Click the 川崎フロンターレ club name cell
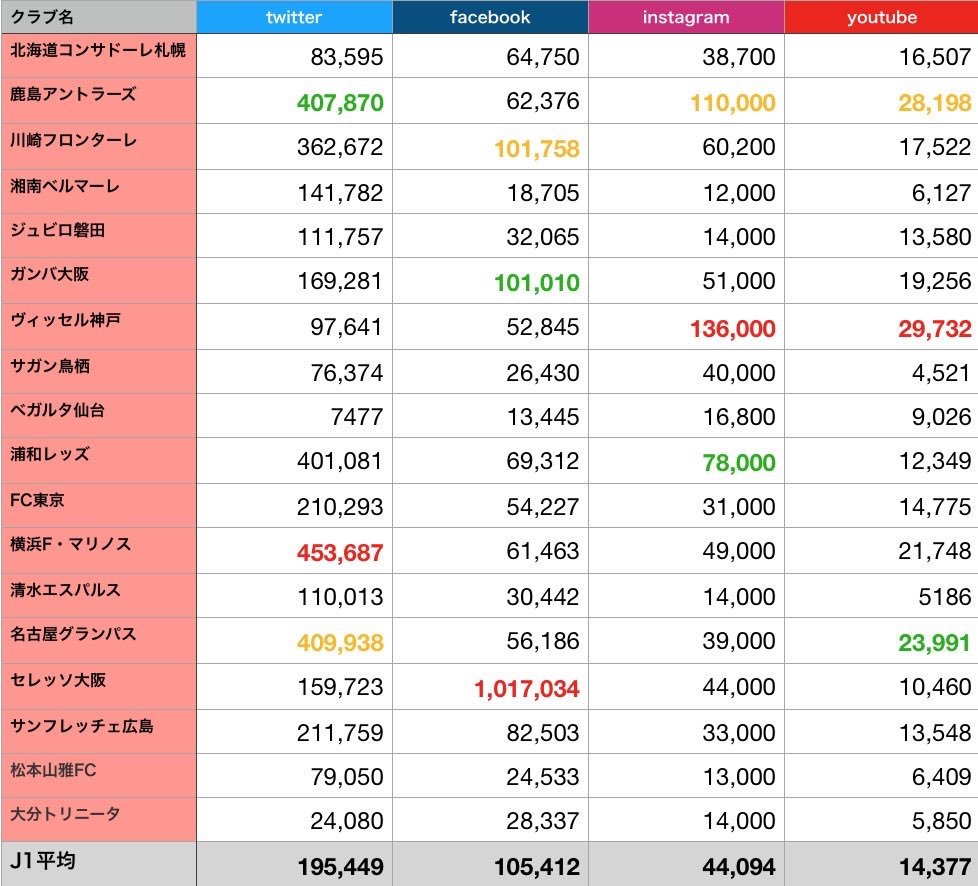Screen dimensions: 978x886 74,140
